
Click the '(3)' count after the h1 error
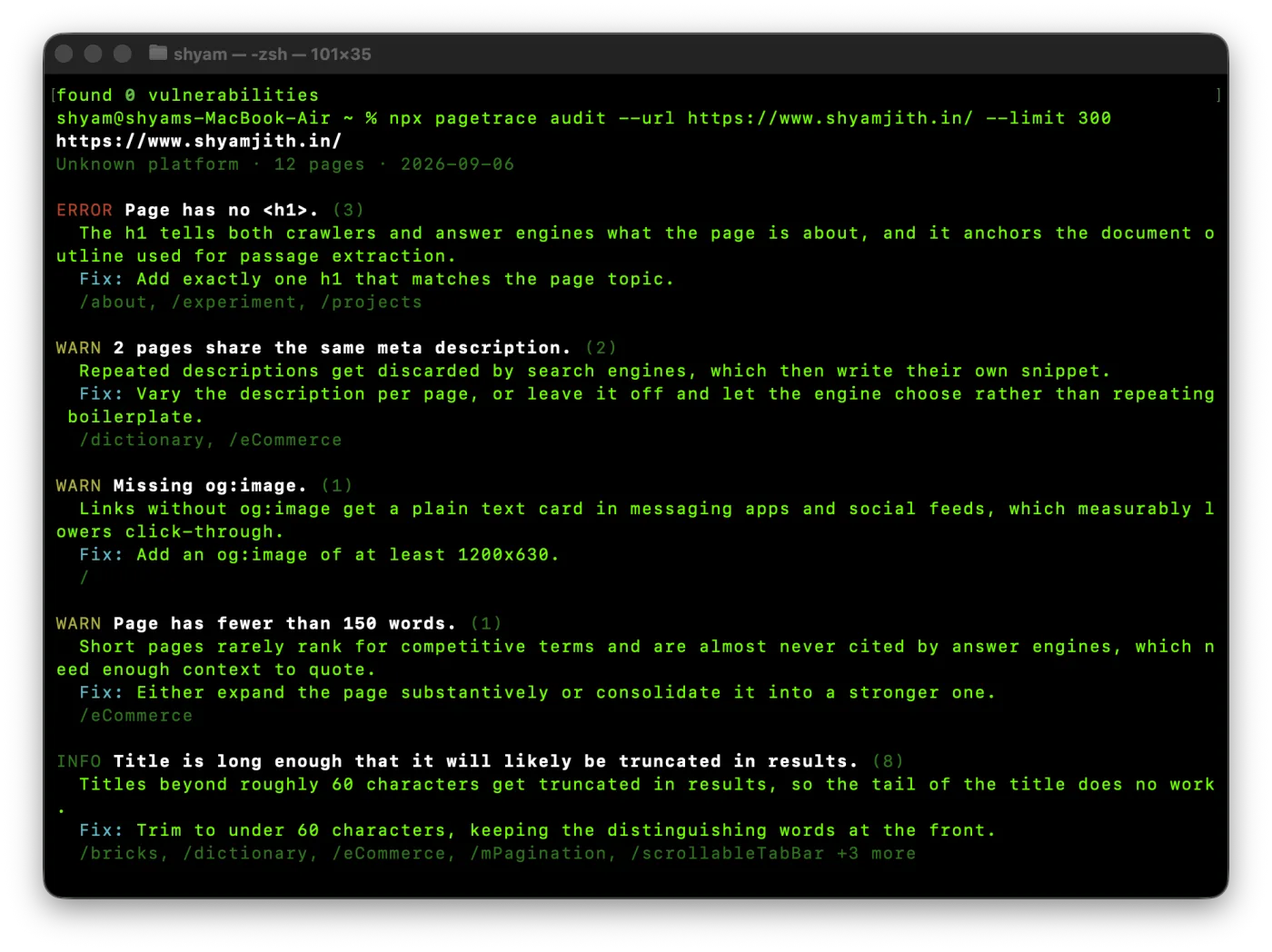[x=348, y=210]
